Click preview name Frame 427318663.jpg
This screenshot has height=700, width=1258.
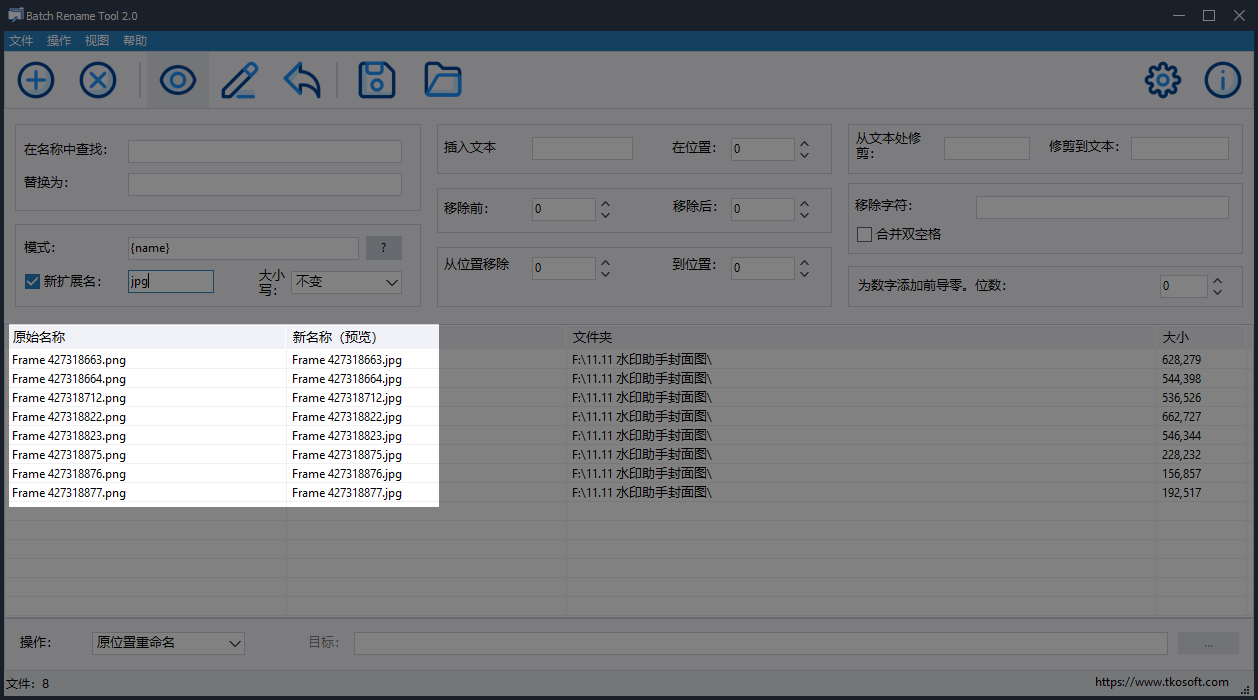(347, 360)
